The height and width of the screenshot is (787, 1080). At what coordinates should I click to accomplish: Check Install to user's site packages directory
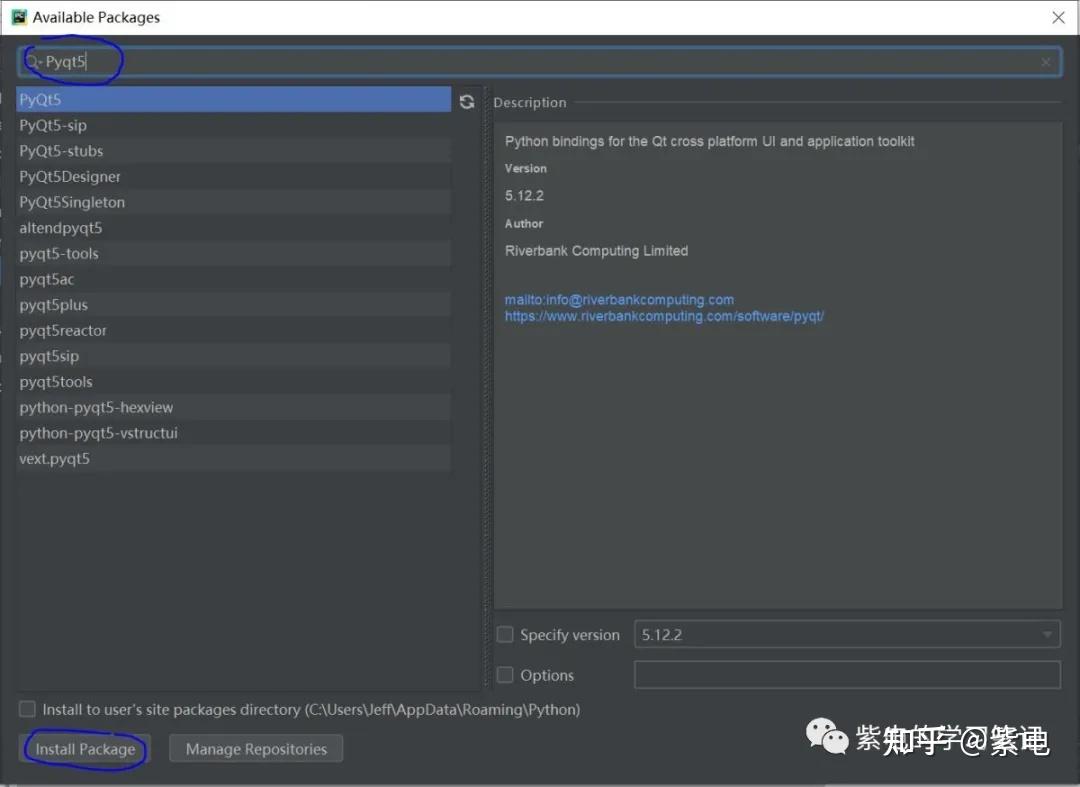(27, 709)
